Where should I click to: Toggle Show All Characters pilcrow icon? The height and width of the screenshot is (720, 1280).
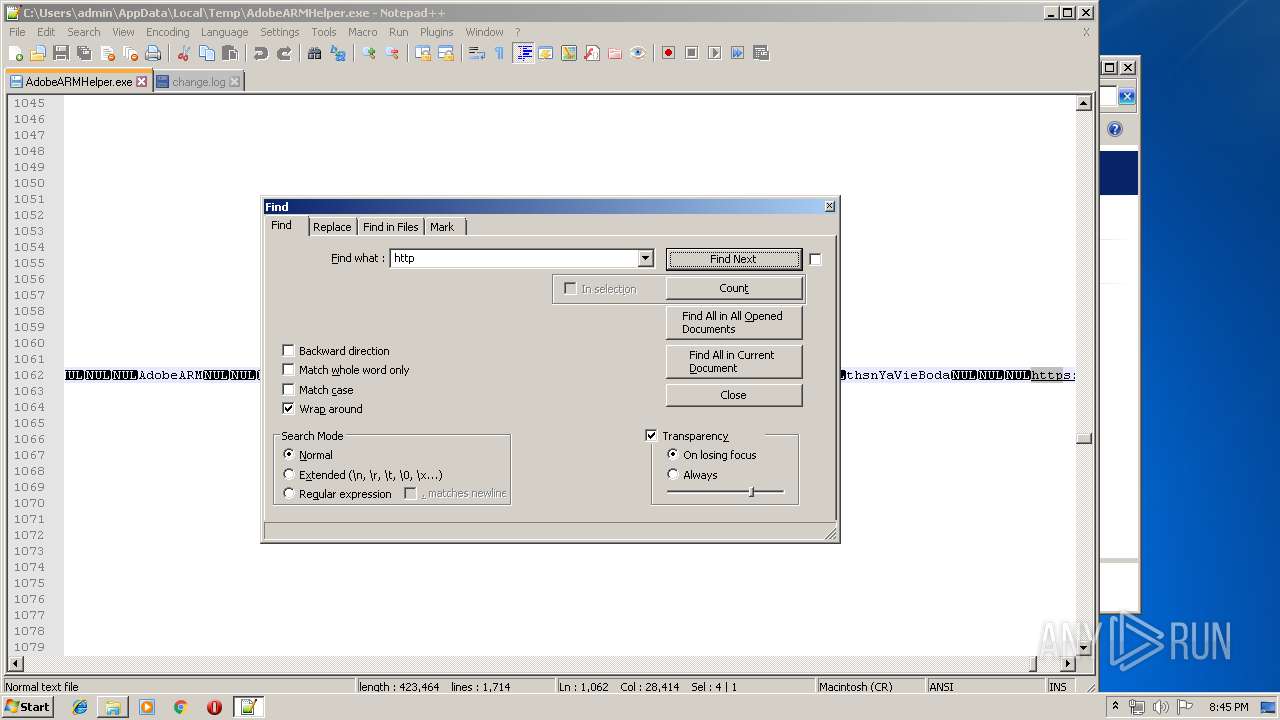[499, 53]
